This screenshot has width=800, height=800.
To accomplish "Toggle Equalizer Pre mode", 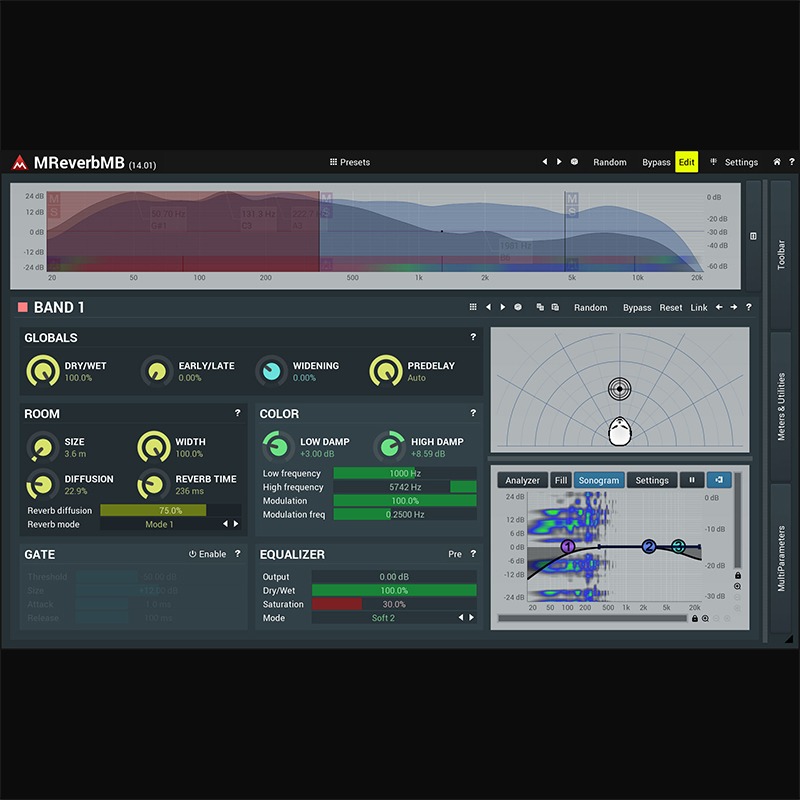I will 455,554.
